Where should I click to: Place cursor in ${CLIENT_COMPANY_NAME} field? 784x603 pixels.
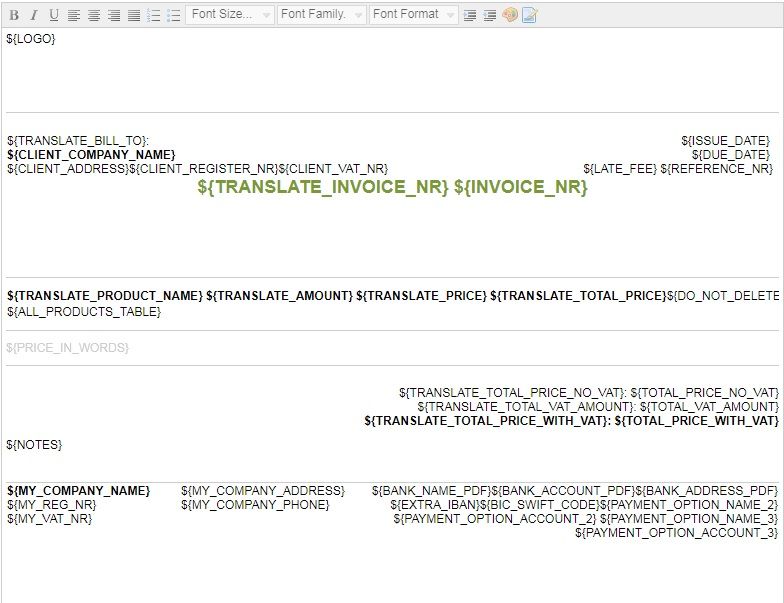91,155
